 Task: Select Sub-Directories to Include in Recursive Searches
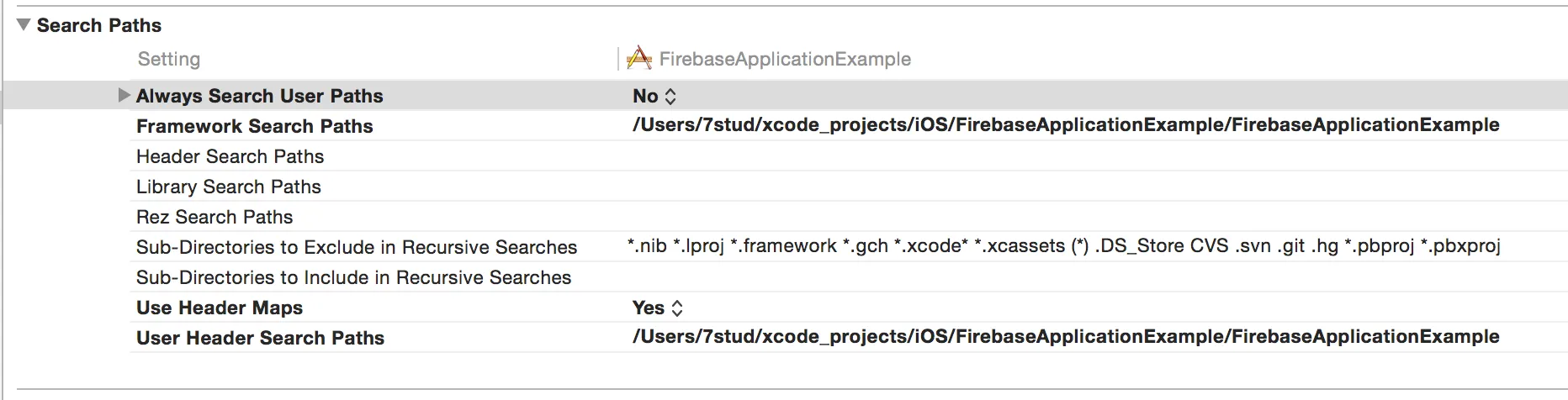(x=353, y=277)
